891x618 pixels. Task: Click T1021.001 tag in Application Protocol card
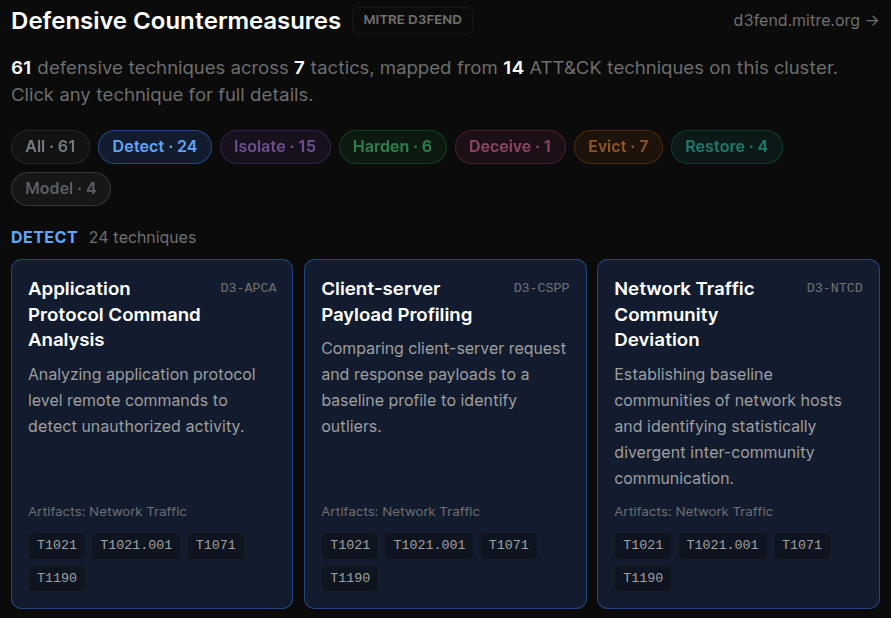[136, 545]
